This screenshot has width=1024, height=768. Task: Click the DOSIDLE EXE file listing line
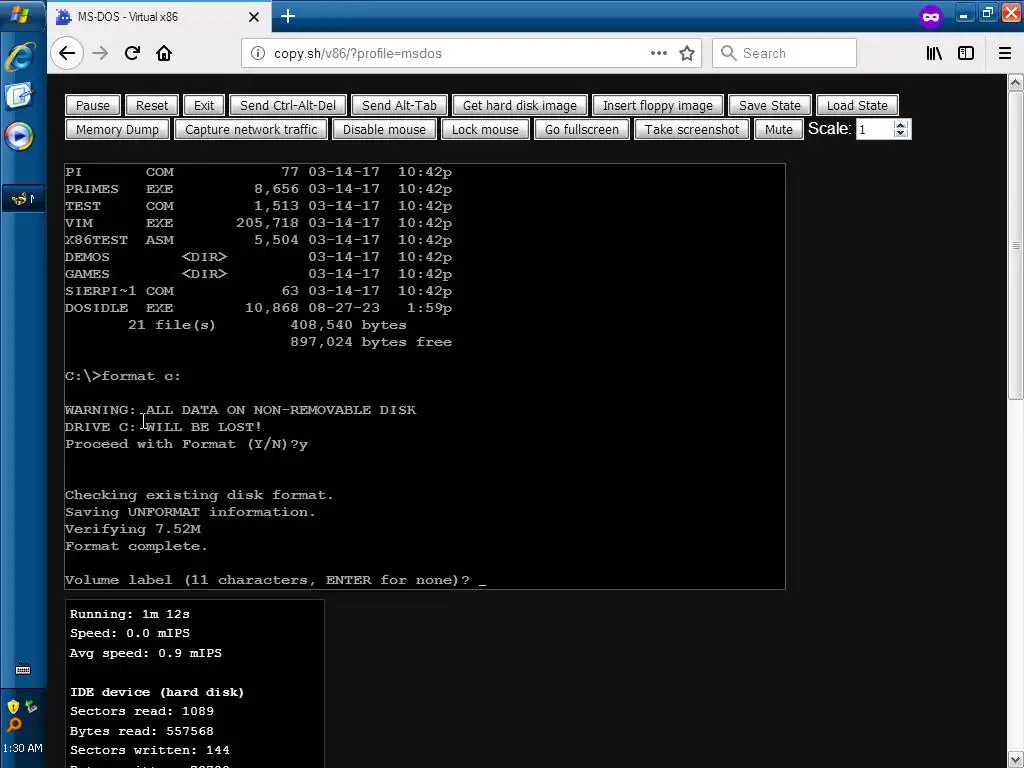click(x=258, y=308)
